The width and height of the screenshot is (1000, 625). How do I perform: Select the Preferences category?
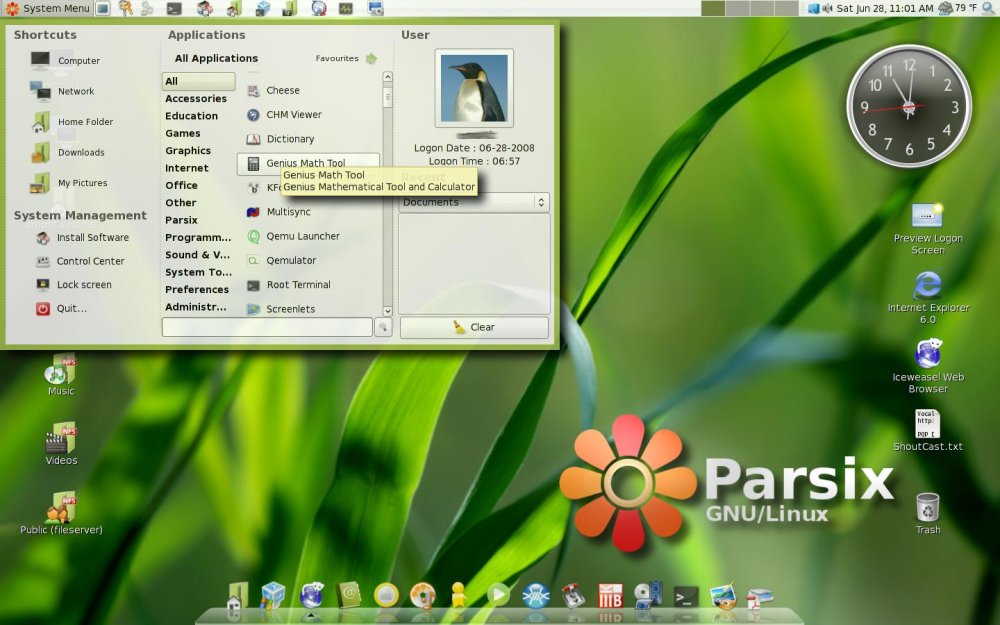(x=197, y=290)
